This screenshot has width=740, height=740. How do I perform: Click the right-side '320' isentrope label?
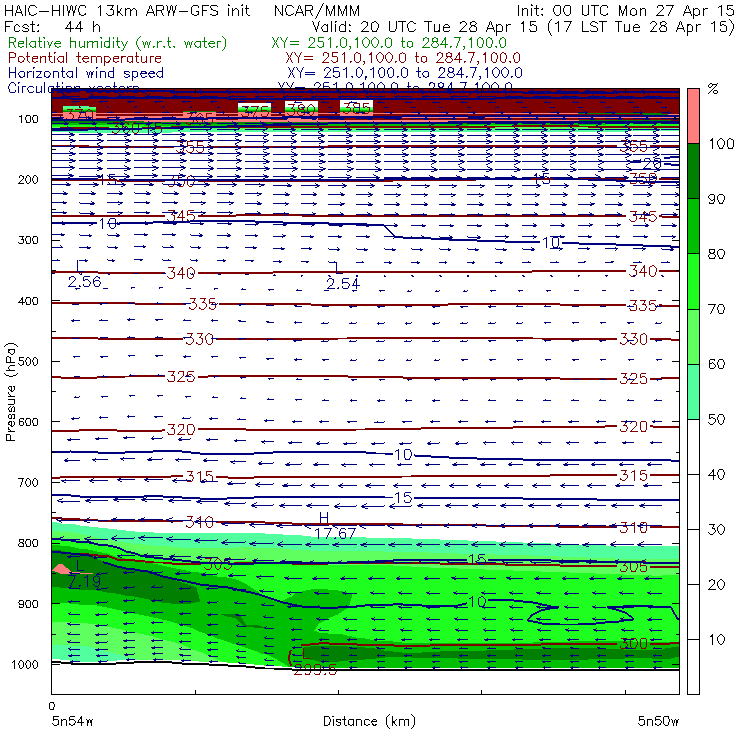(x=633, y=427)
